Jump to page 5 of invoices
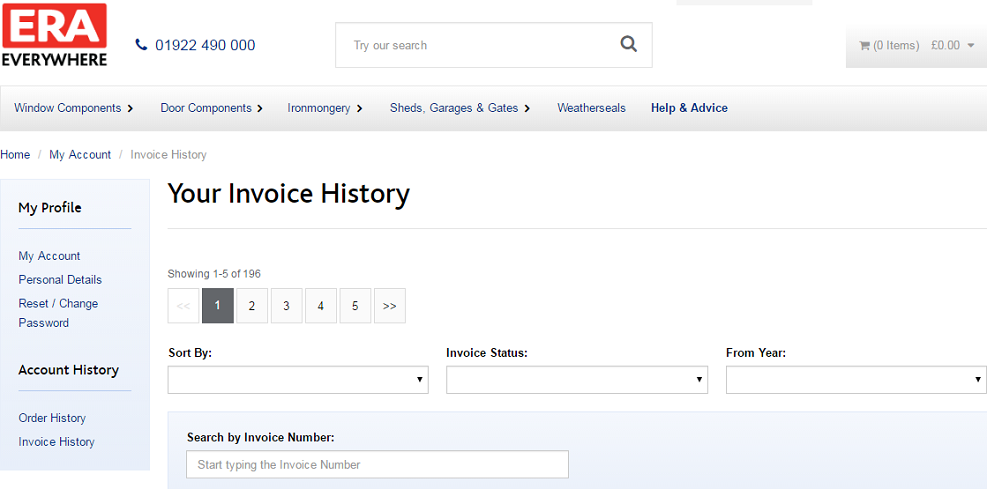The image size is (987, 489). tap(355, 306)
